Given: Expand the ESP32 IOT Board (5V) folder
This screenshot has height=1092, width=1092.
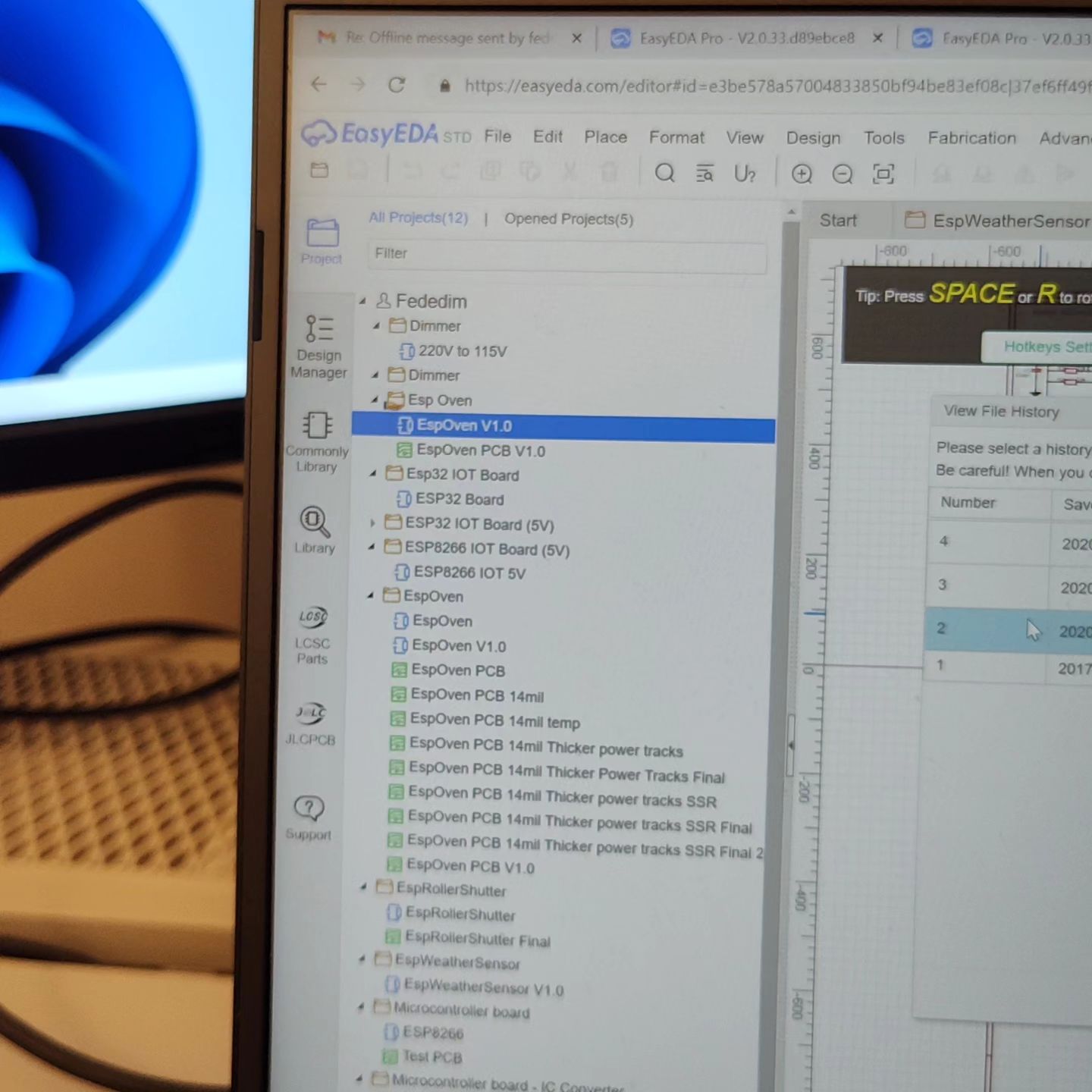Looking at the screenshot, I should [372, 522].
